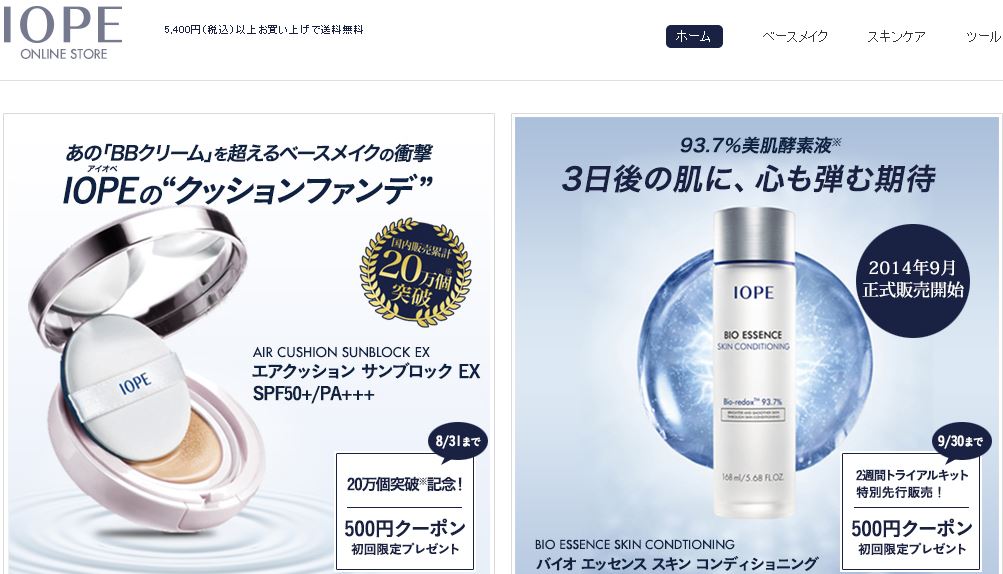Click the クッションファンデ banner headline
The image size is (1003, 574).
pos(248,190)
